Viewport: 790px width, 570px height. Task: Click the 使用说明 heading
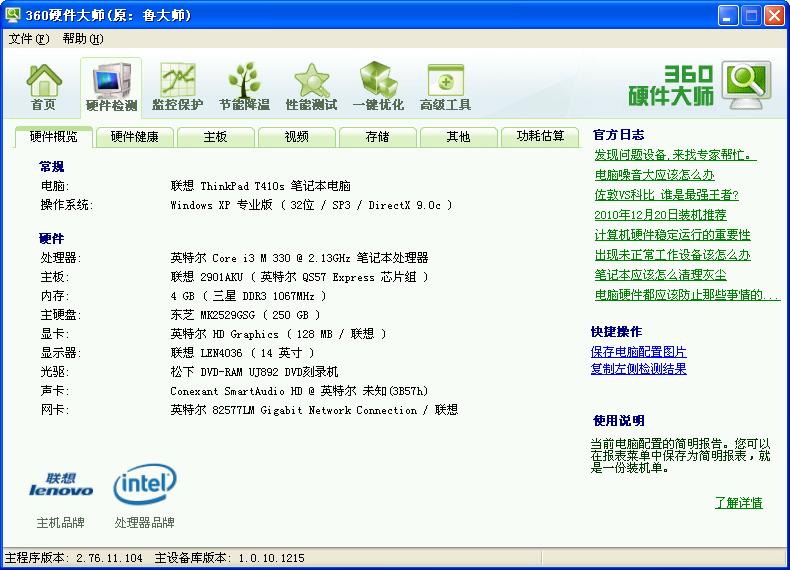pos(619,420)
